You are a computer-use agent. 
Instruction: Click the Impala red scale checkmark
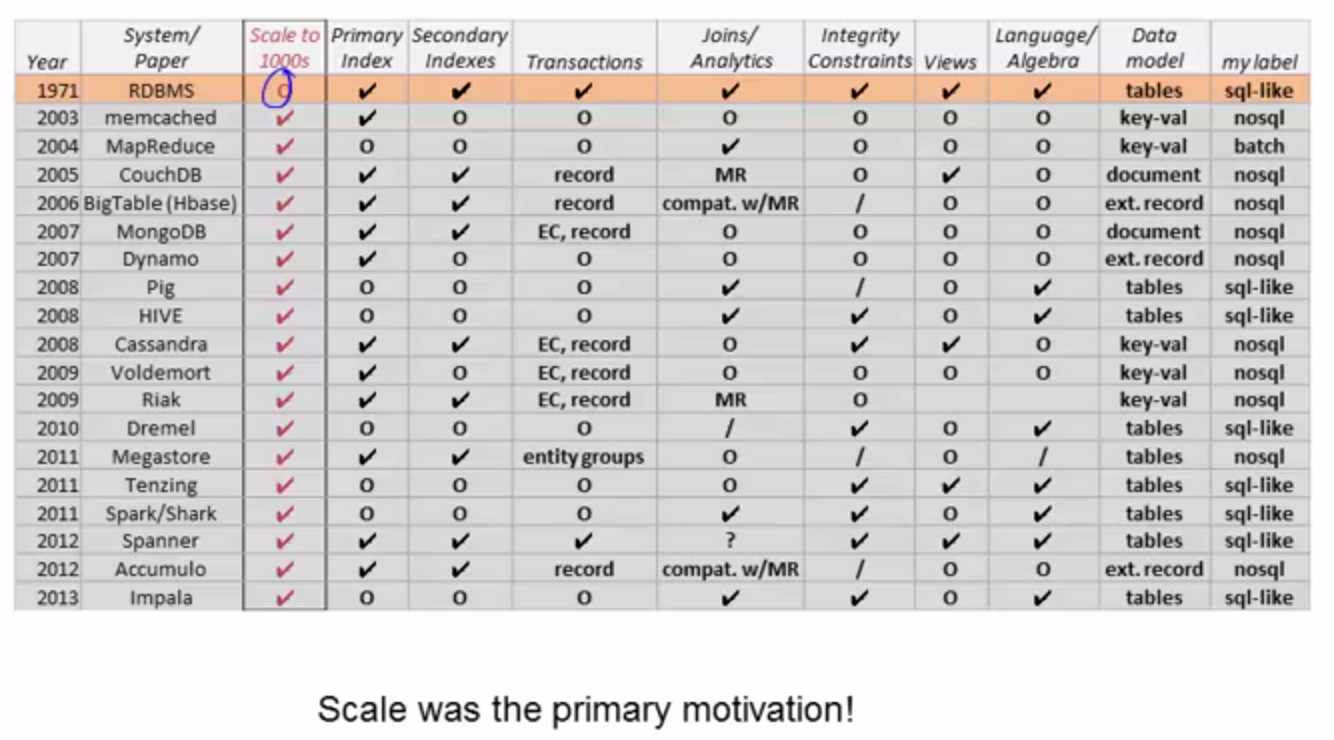pos(285,598)
